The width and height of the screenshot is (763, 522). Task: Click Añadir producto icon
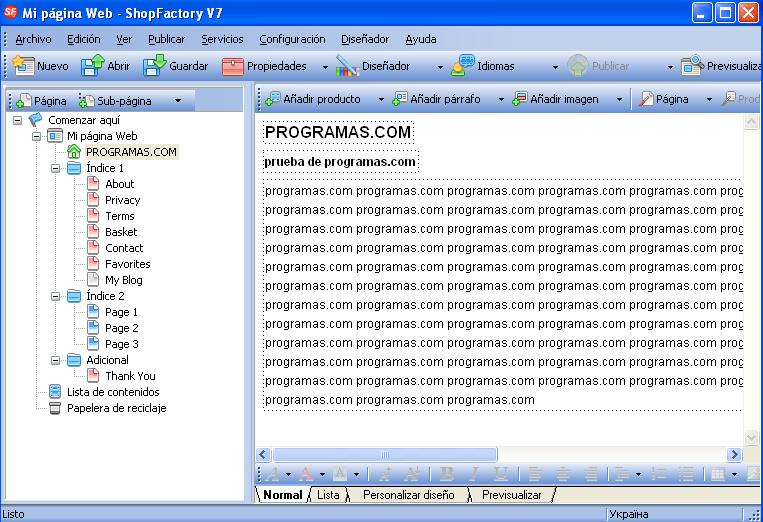click(x=272, y=99)
